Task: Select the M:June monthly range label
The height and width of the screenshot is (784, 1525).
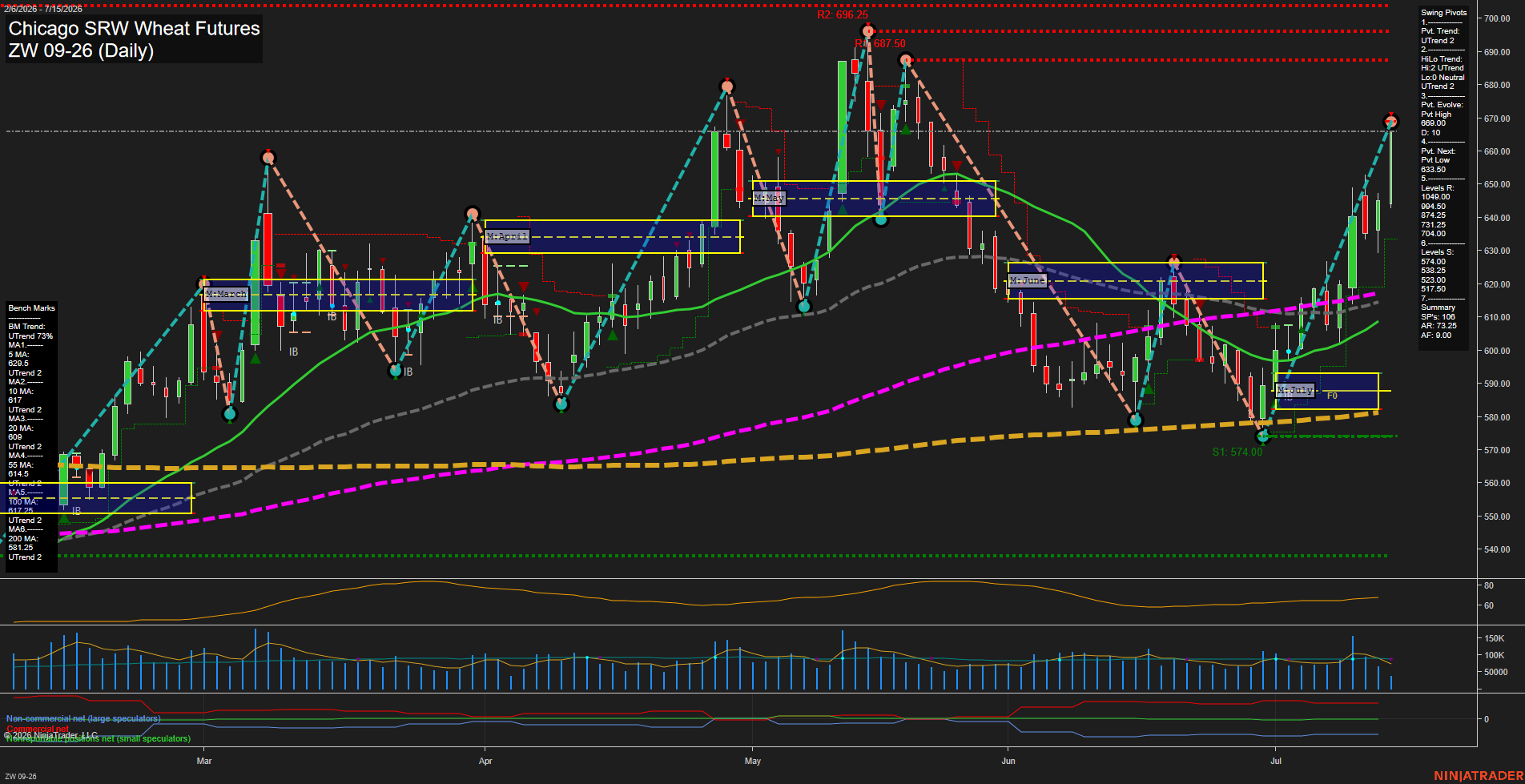Action: pos(1028,281)
